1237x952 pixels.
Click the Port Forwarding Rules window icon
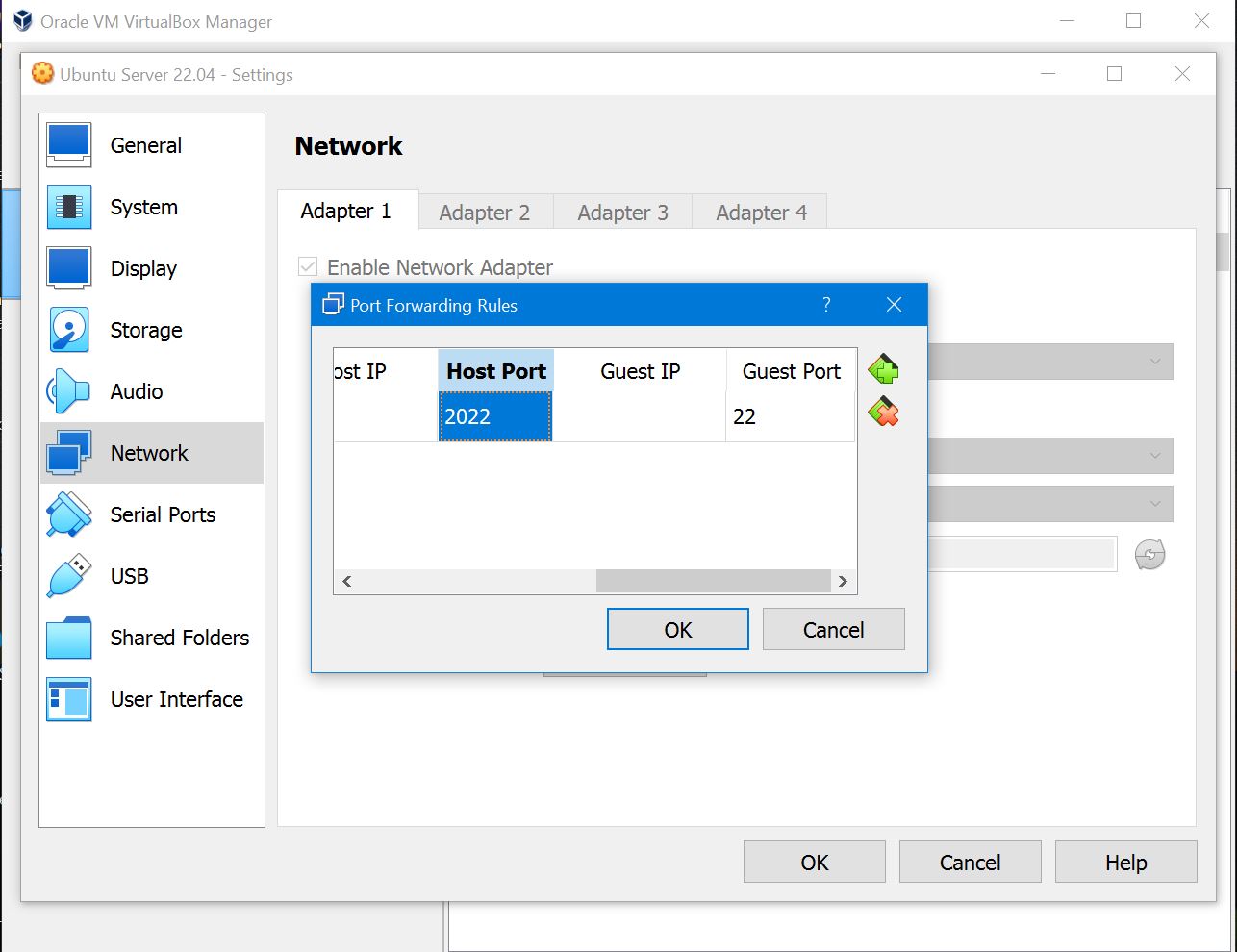(x=333, y=305)
